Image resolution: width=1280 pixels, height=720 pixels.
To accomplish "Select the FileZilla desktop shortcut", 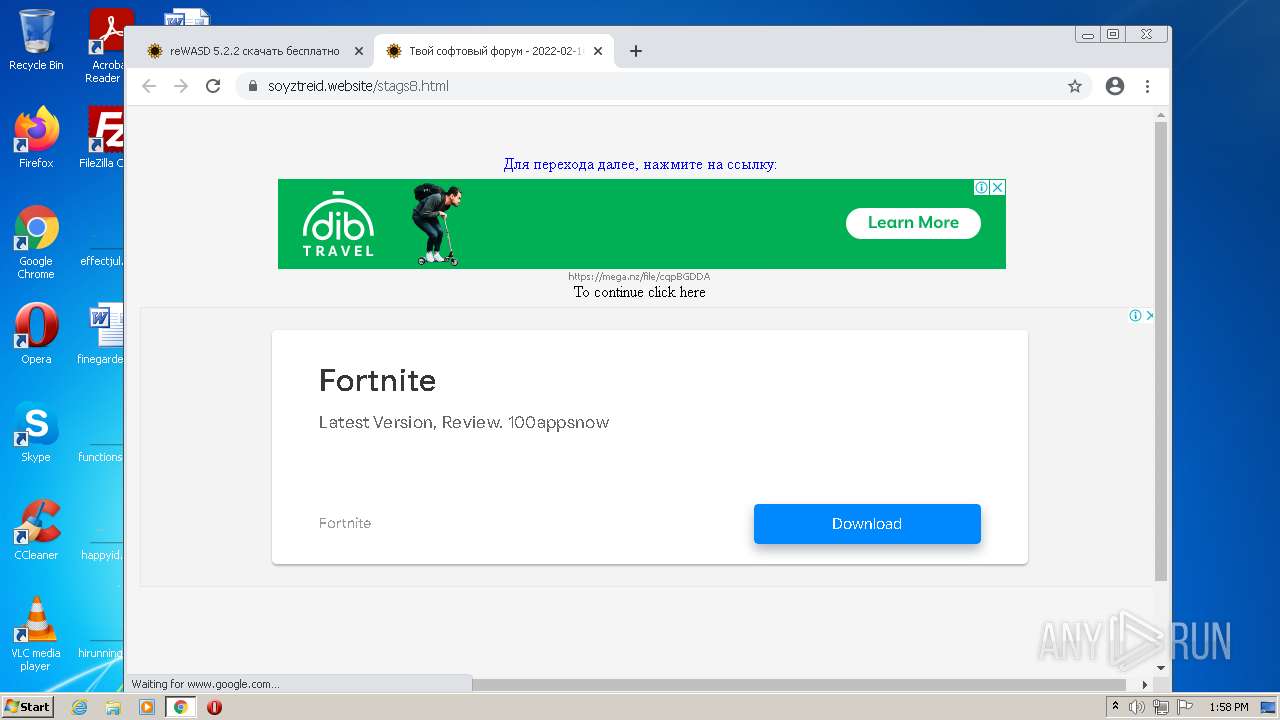I will coord(103,138).
